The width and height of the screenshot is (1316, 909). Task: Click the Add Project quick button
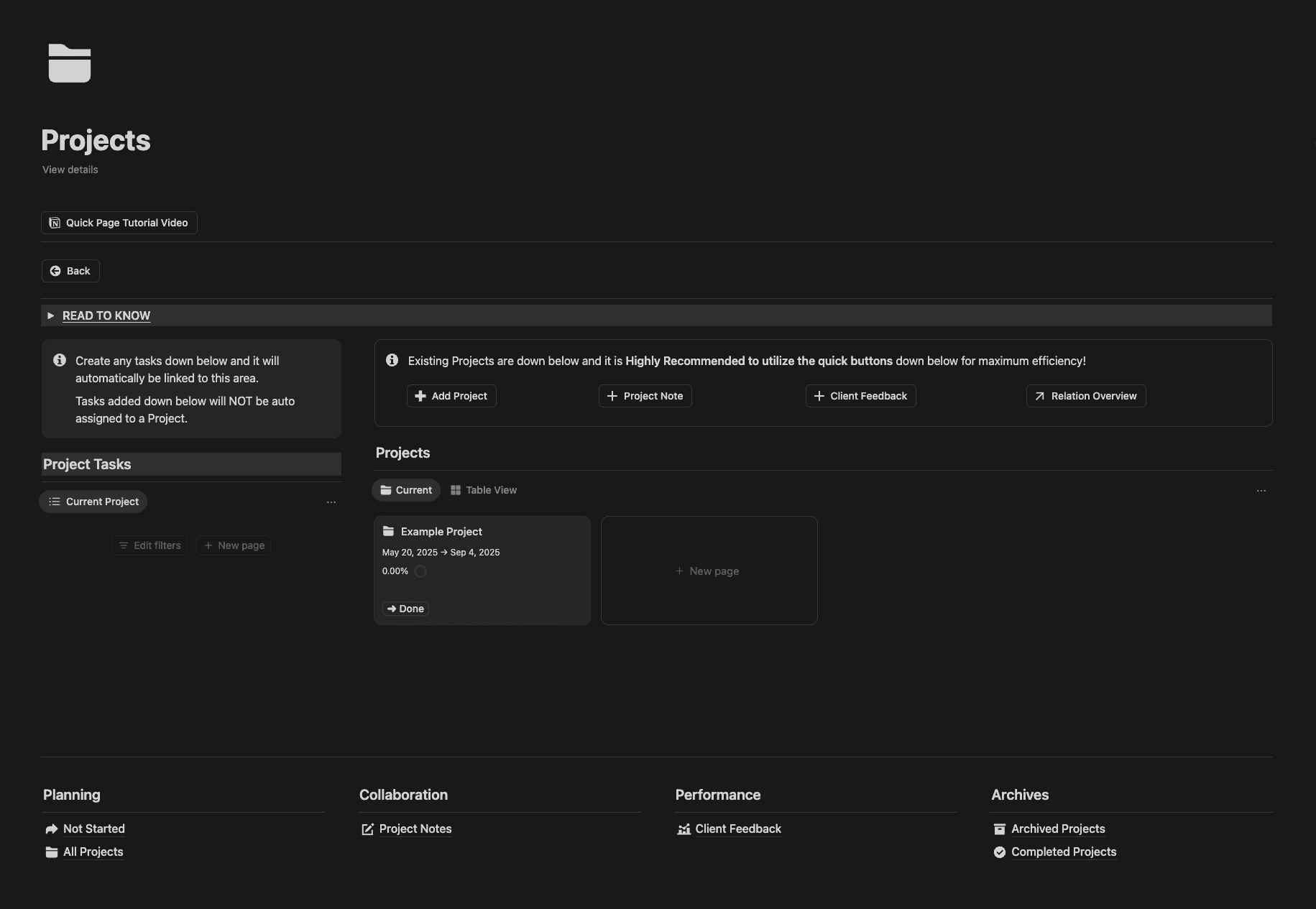coord(451,396)
